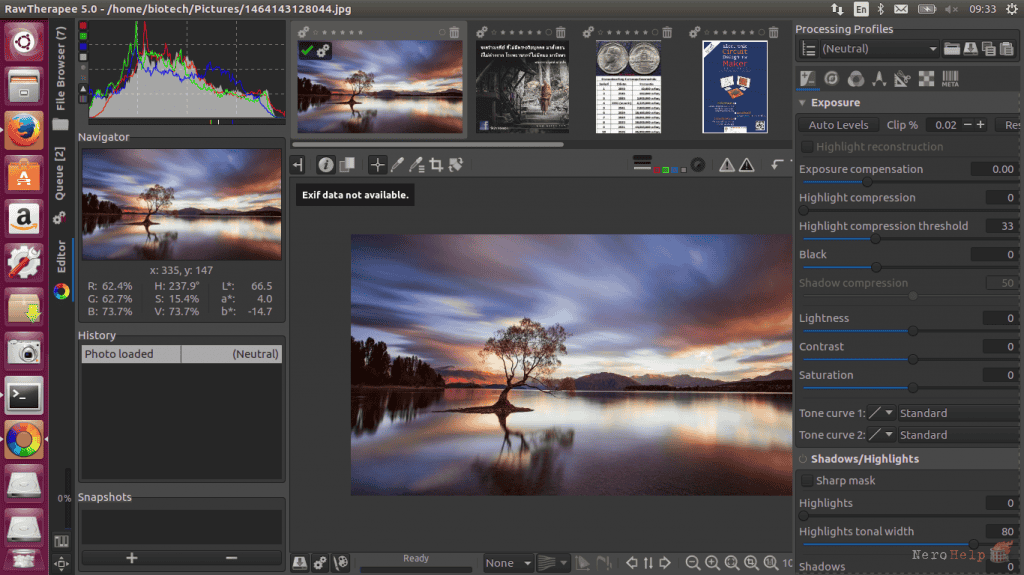Toggle the before/after view
This screenshot has height=575, width=1024.
pos(347,165)
